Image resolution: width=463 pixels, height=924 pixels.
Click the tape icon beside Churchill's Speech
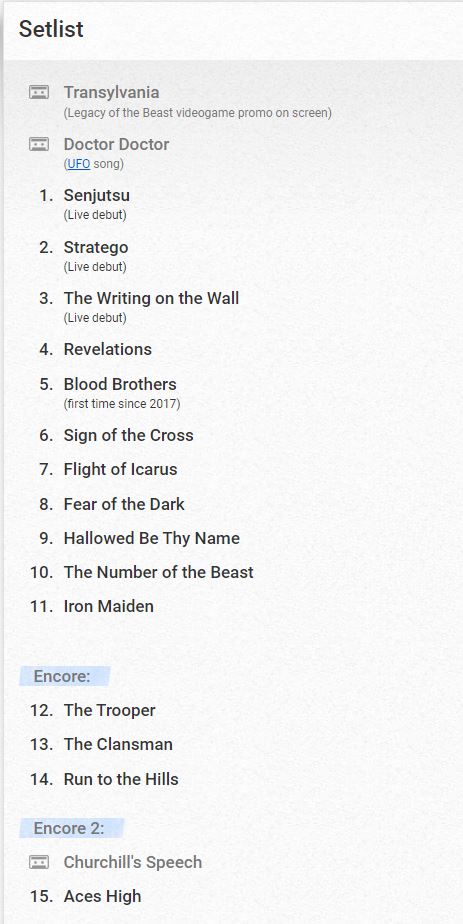point(39,862)
